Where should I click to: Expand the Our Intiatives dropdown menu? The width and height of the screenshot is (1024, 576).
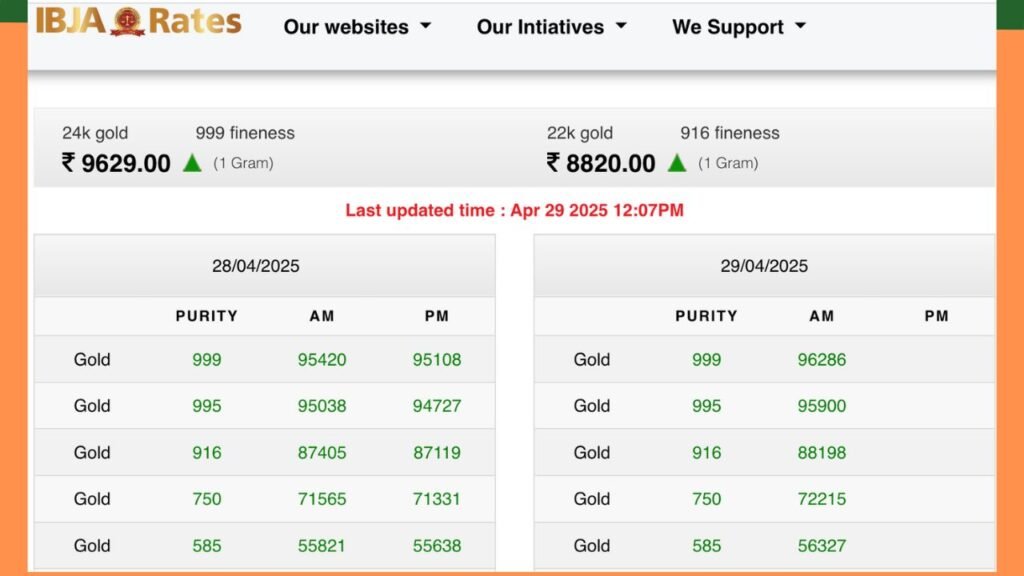[x=551, y=27]
